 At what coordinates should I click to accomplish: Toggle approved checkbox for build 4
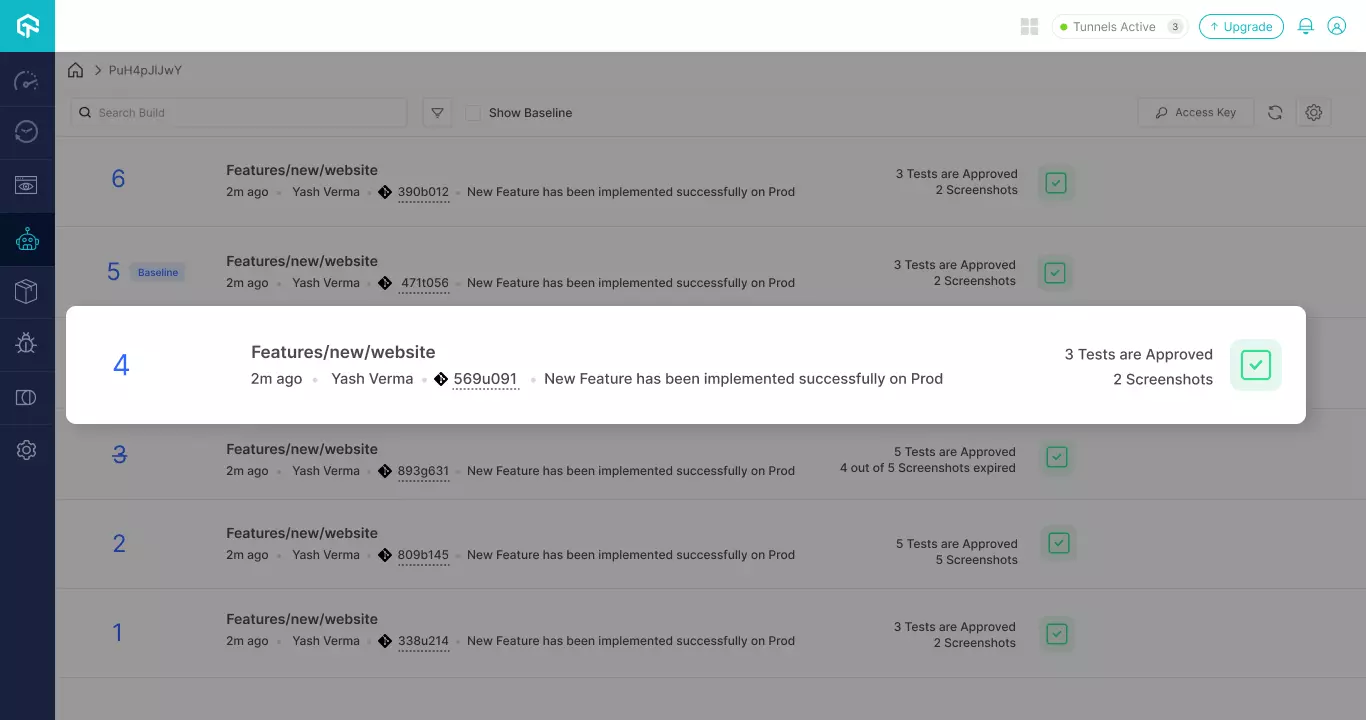(x=1255, y=365)
